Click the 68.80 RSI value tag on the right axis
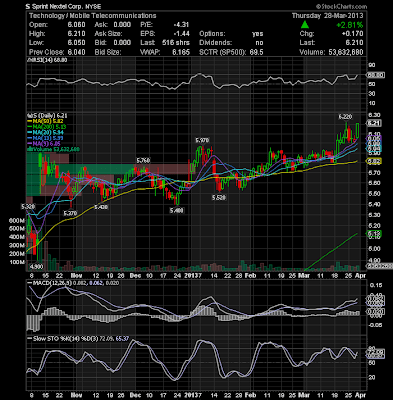Image resolution: width=393 pixels, height=400 pixels. coord(376,75)
